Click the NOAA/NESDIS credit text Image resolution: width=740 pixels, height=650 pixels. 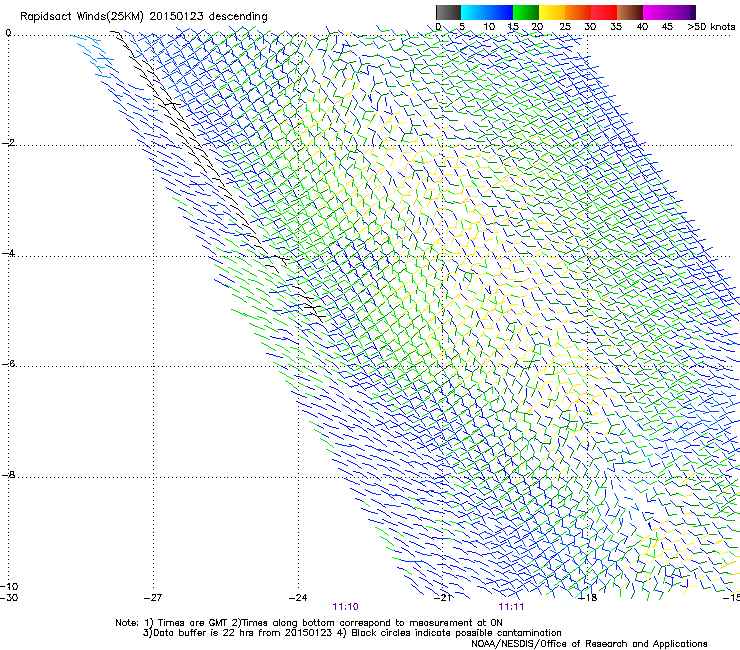click(x=589, y=644)
